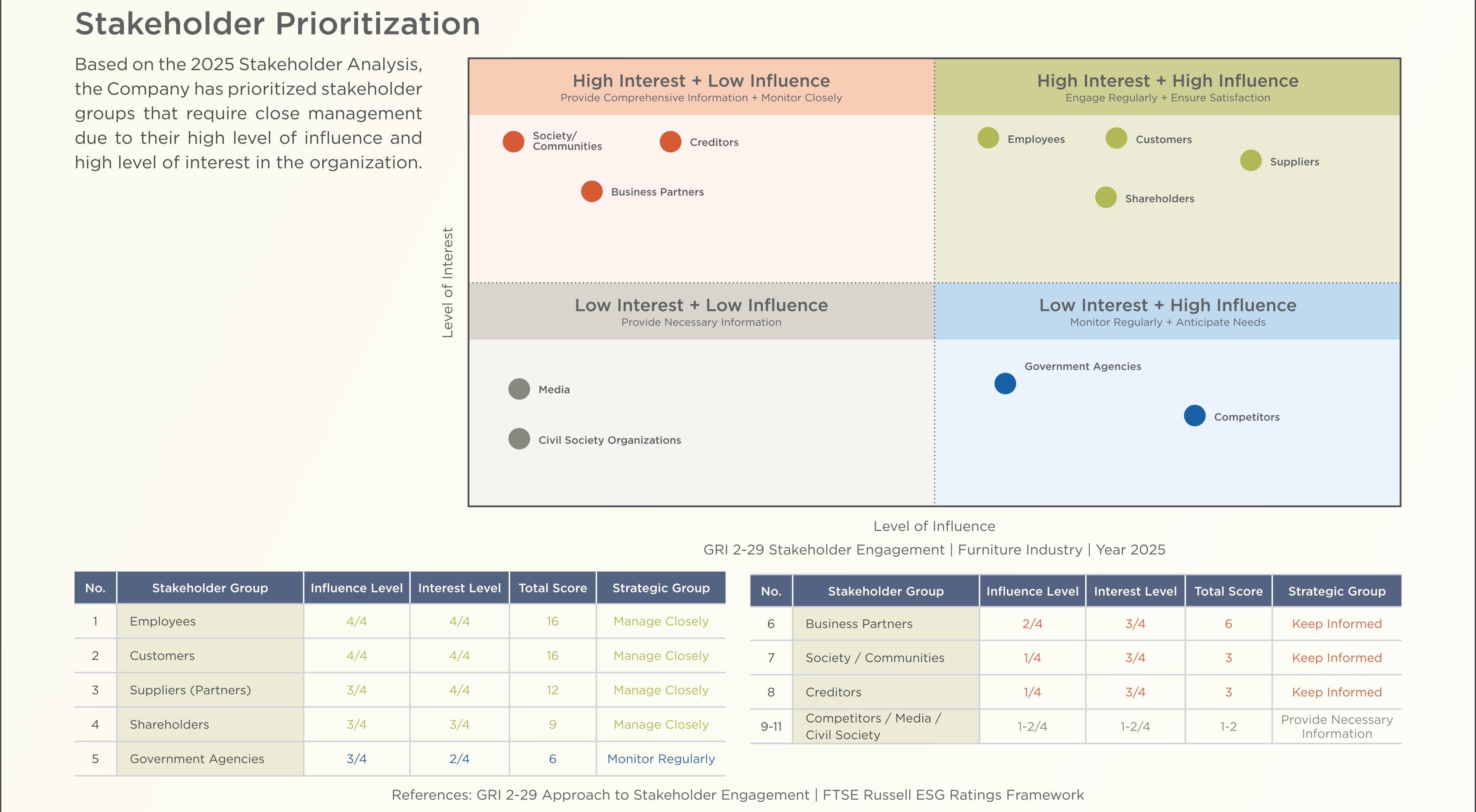Select the green Shareholders dot
1476x812 pixels.
1106,198
